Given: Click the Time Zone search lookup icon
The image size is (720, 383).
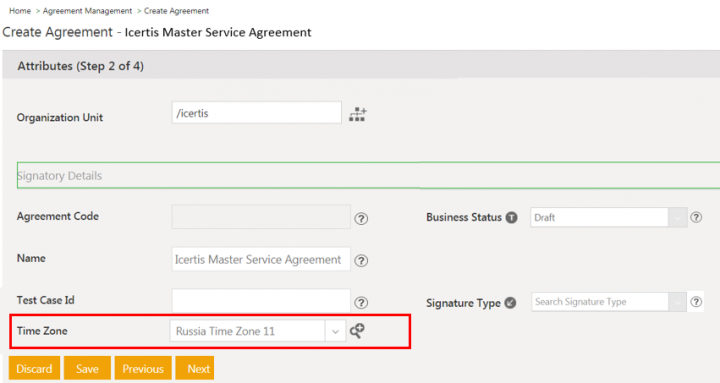Looking at the screenshot, I should coord(357,331).
